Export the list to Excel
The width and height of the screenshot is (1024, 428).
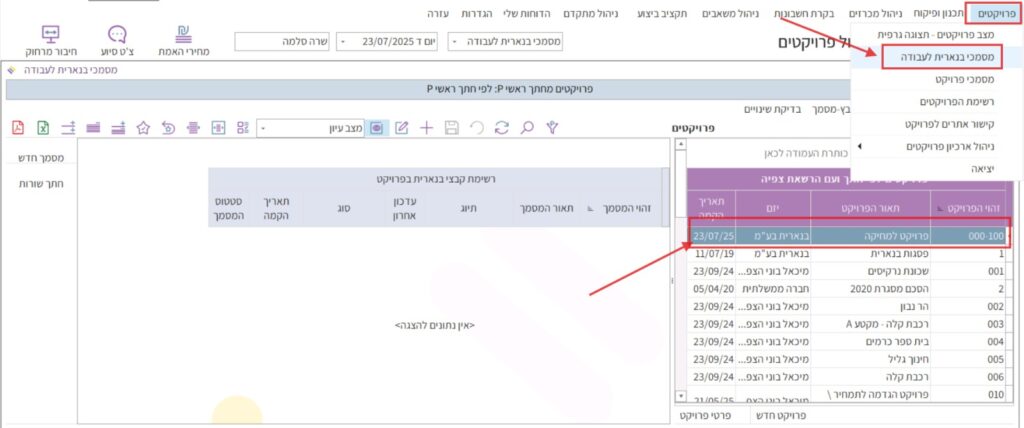click(x=43, y=128)
